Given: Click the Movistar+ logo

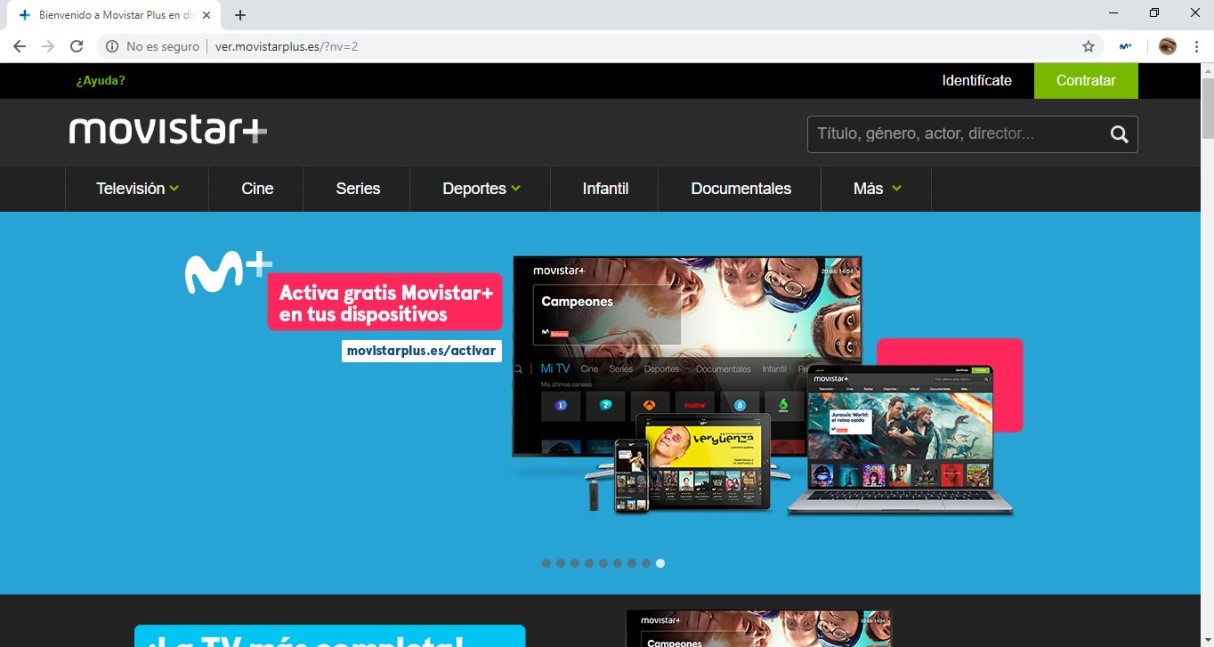Looking at the screenshot, I should click(166, 130).
